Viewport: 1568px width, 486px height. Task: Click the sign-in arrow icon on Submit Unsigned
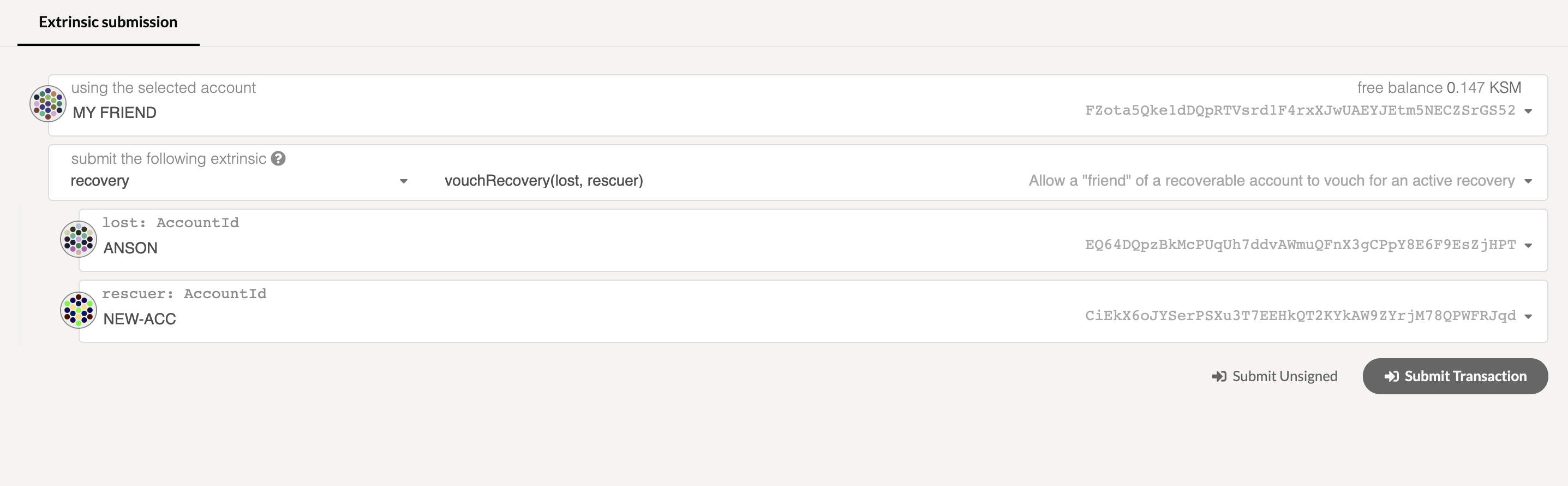[x=1219, y=376]
